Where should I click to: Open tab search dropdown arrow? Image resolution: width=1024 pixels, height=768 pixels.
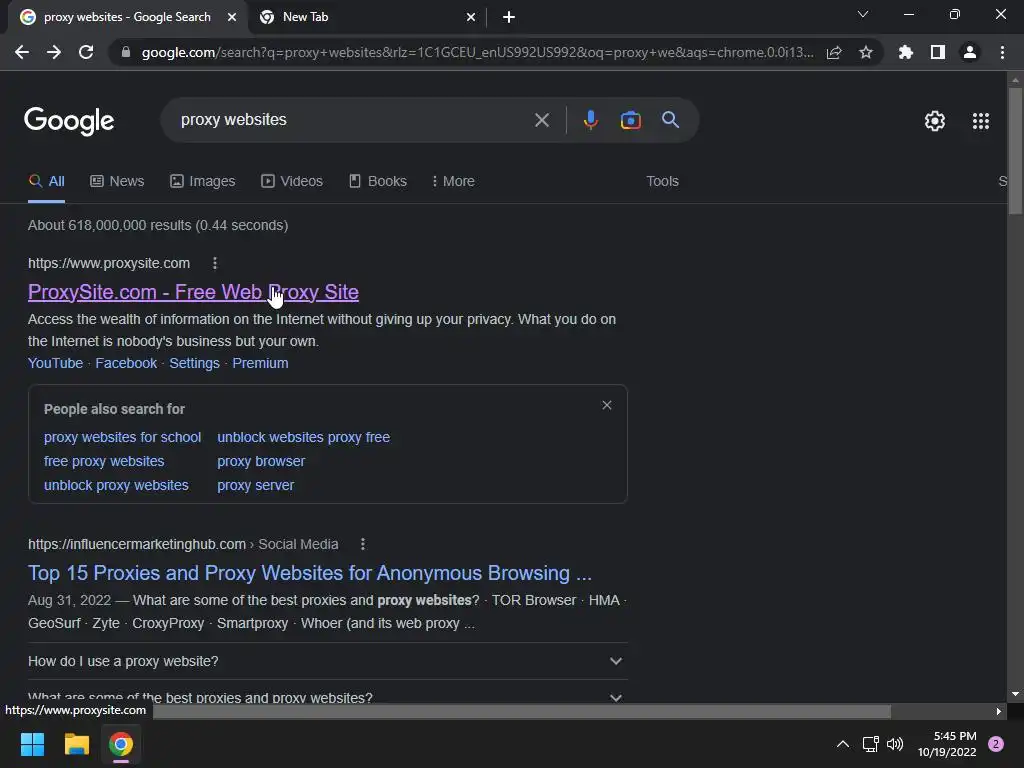863,14
